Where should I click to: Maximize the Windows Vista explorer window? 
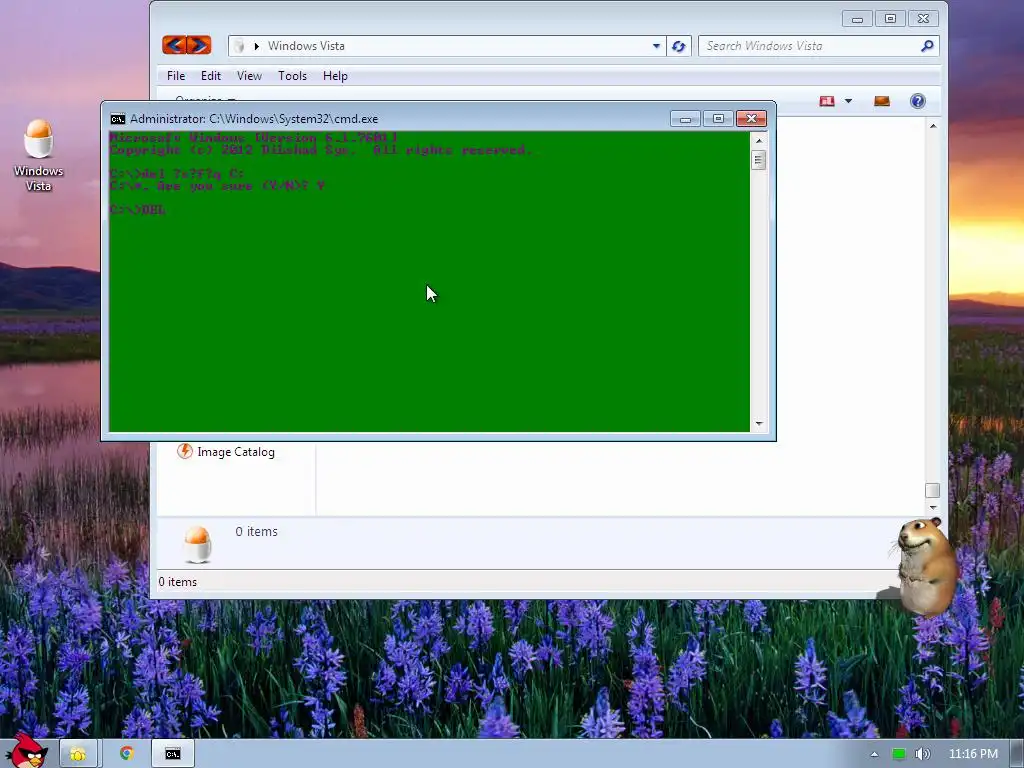tap(890, 19)
